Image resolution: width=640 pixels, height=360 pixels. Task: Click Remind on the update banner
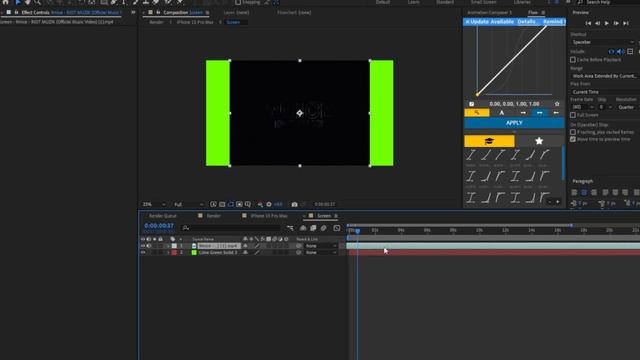tap(553, 22)
